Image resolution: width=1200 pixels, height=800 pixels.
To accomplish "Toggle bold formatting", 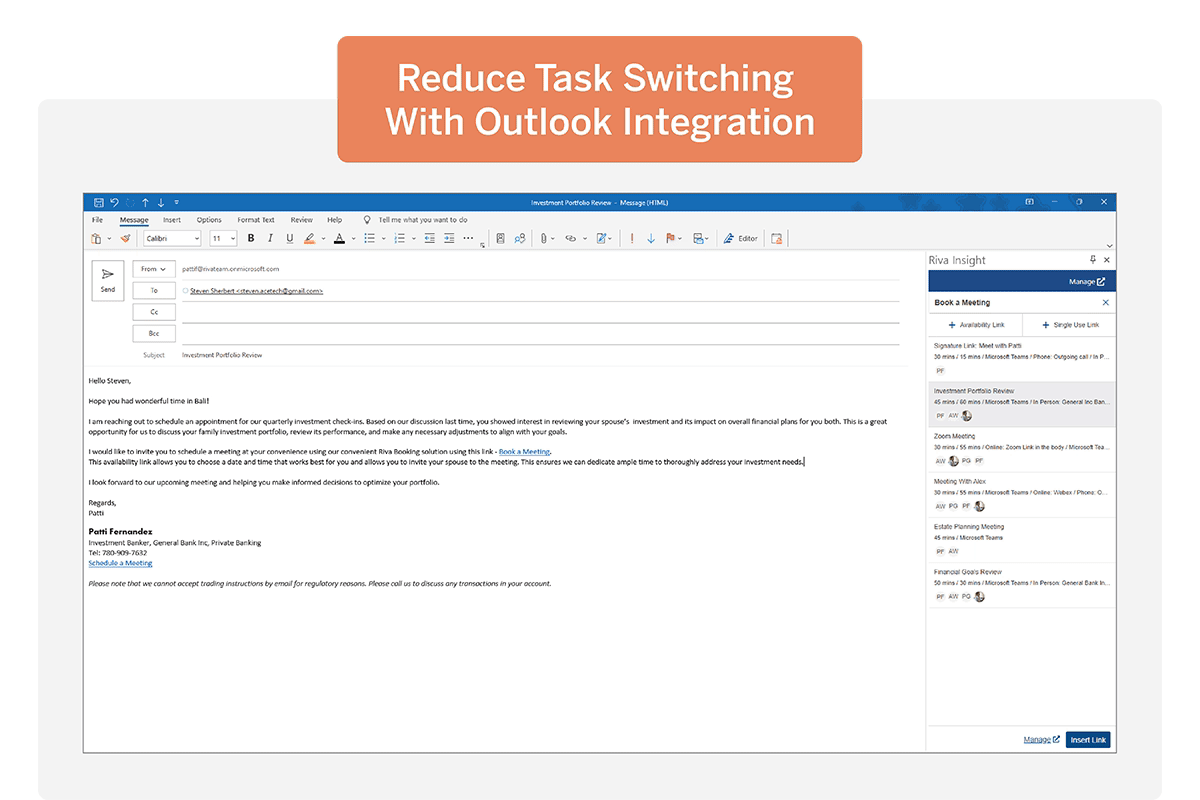I will 251,238.
